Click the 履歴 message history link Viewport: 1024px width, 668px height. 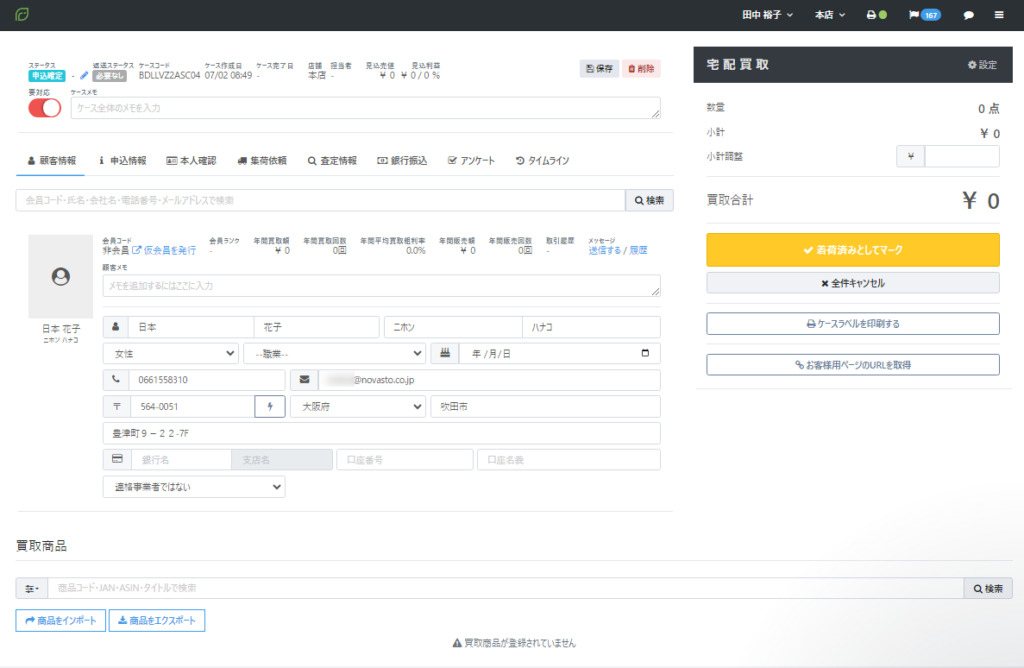tap(639, 250)
